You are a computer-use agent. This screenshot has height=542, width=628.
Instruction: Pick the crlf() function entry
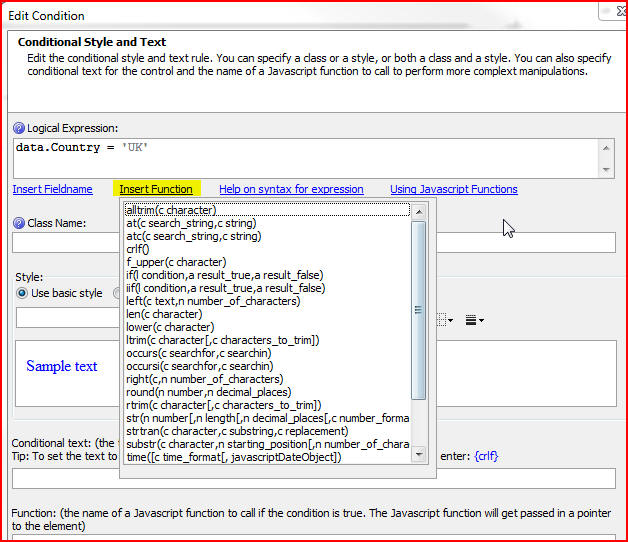(x=267, y=249)
